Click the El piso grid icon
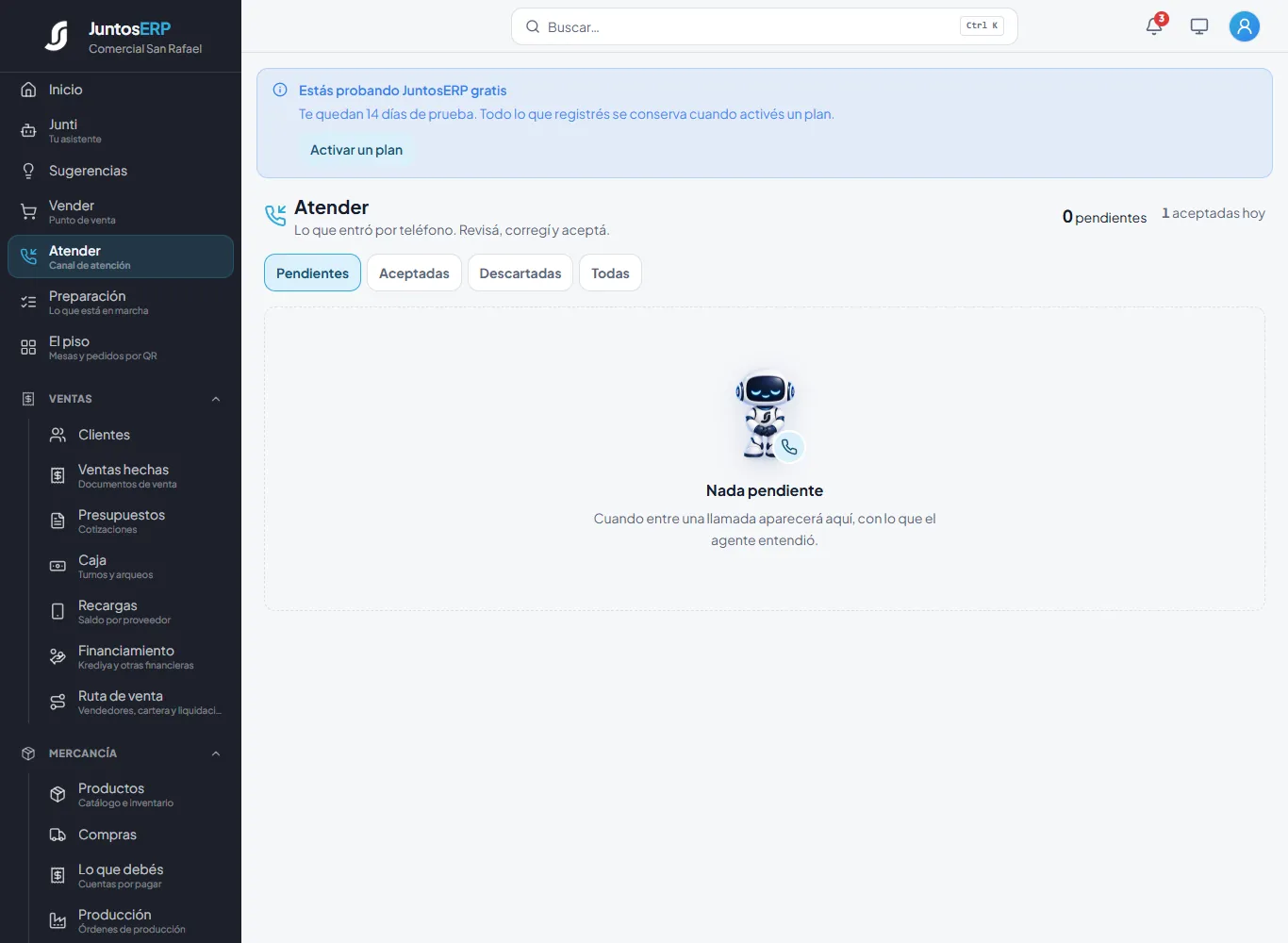This screenshot has width=1288, height=943. tap(28, 348)
